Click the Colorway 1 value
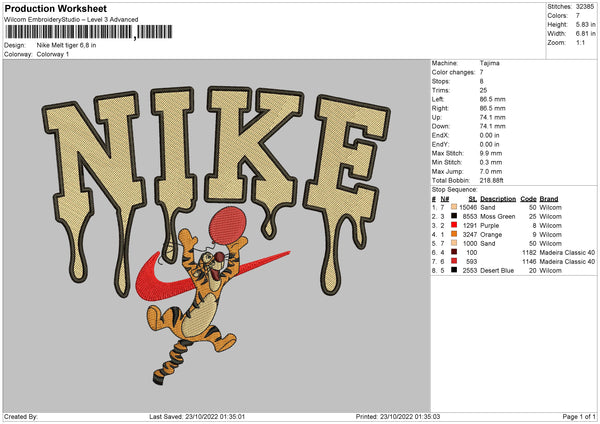600x424 pixels. point(53,54)
